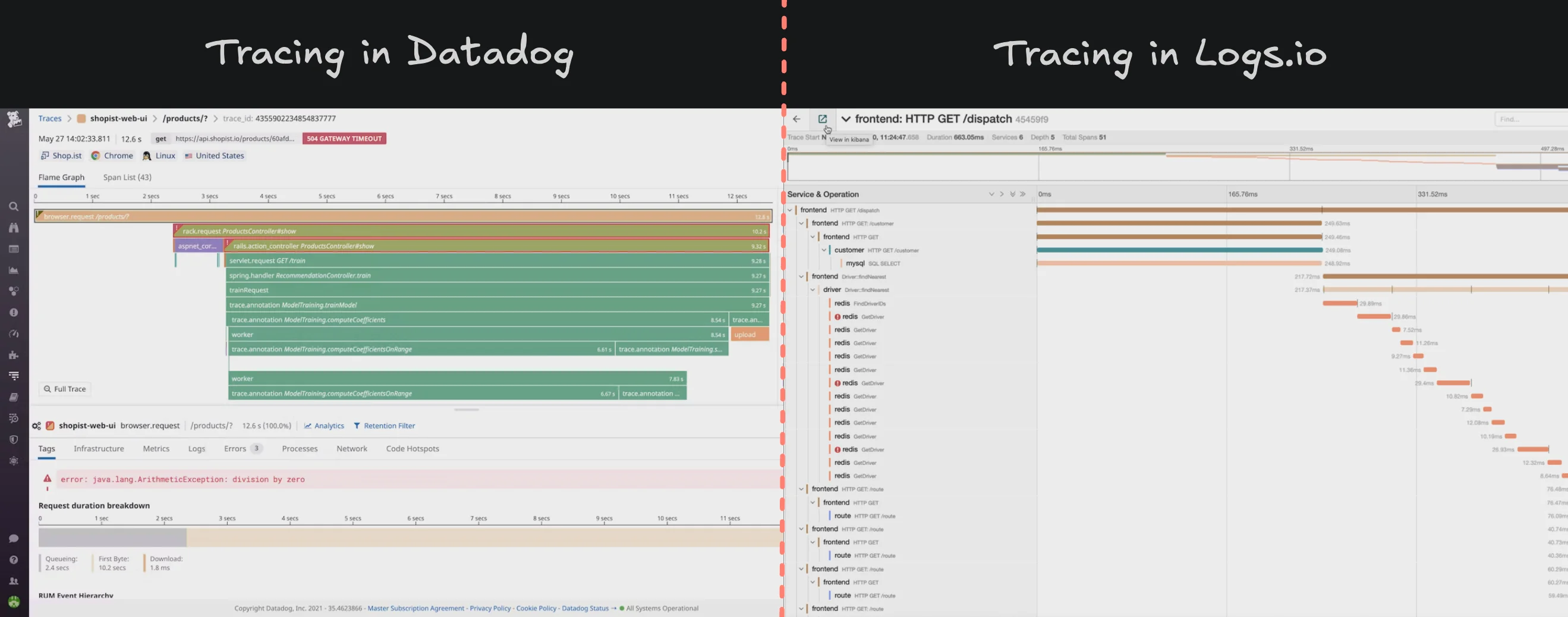This screenshot has width=1568, height=617.
Task: Open the Errors tab showing 3 errors
Action: point(236,448)
